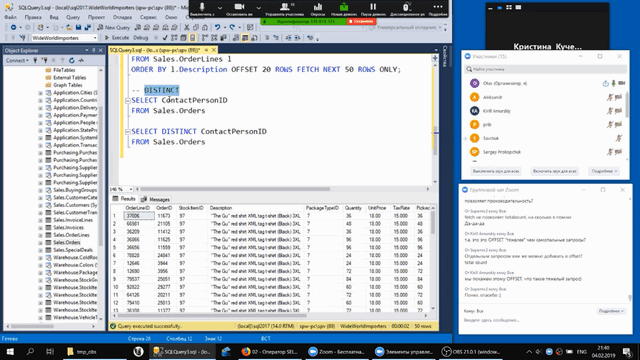The image size is (640, 360).
Task: Click the filter funnel icon in Object Explorer
Action: (62, 60)
